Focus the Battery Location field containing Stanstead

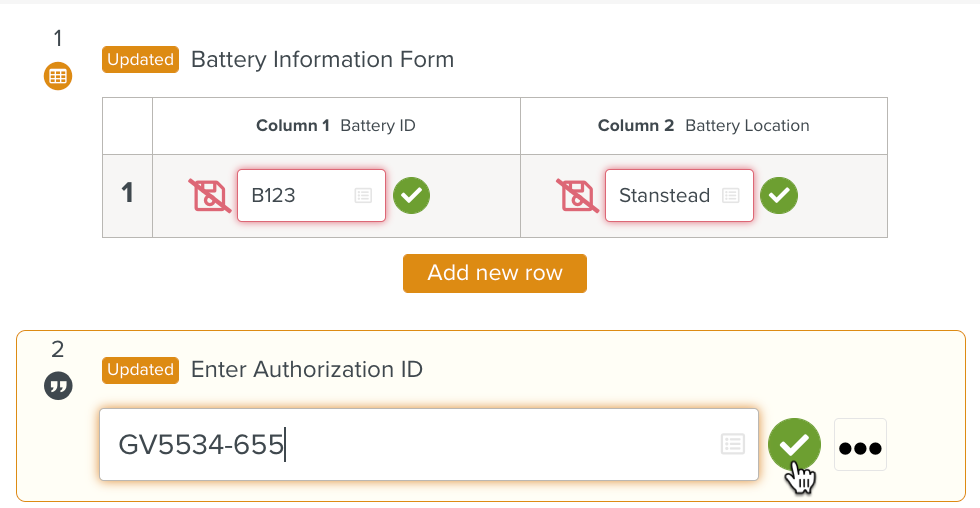[664, 196]
